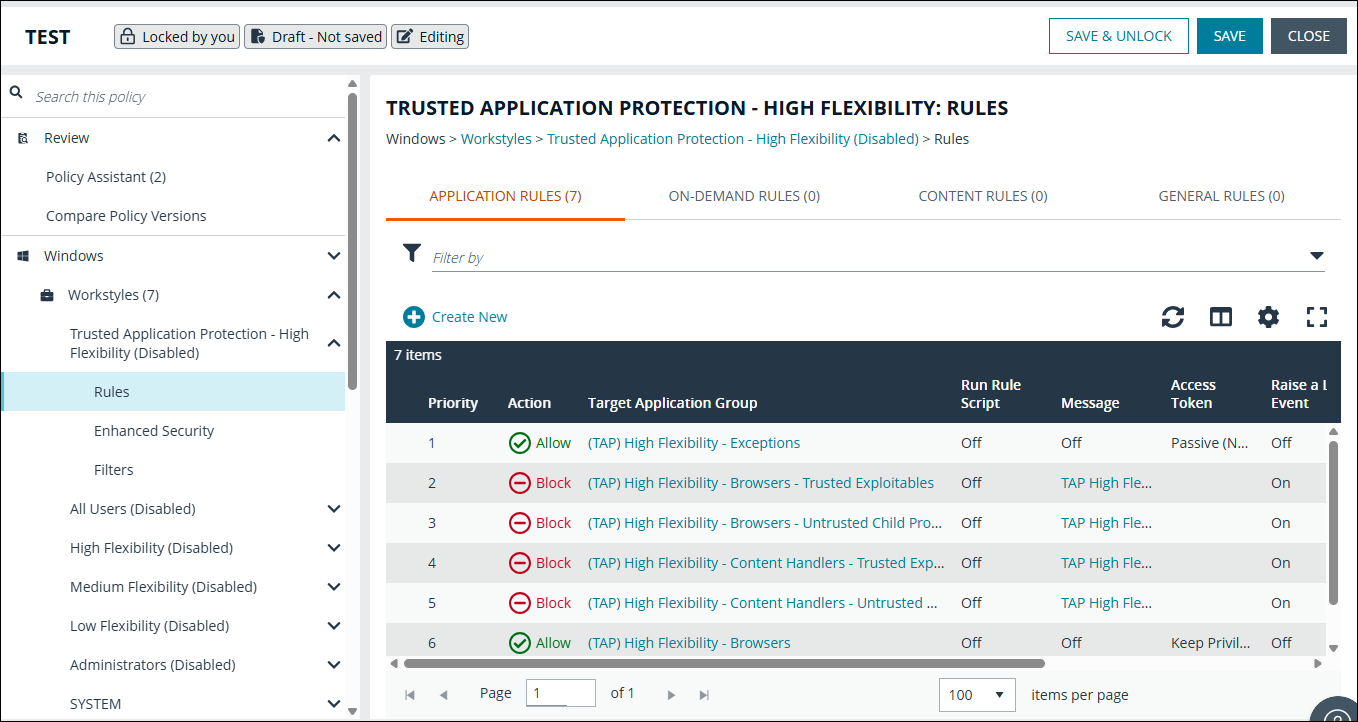This screenshot has width=1358, height=722.
Task: Open the Workstyles breadcrumb link
Action: pyautogui.click(x=496, y=138)
